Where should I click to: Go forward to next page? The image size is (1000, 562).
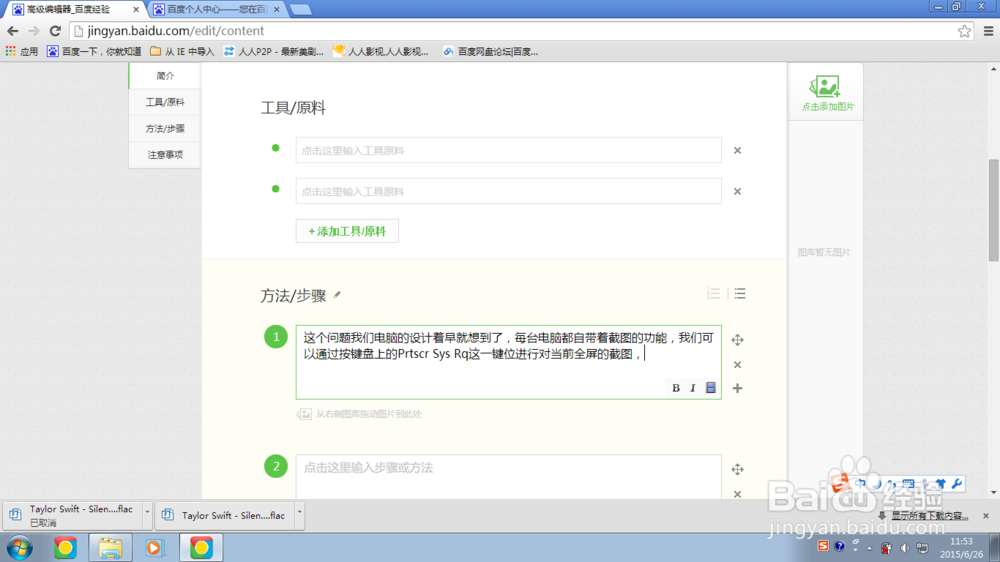(x=34, y=31)
